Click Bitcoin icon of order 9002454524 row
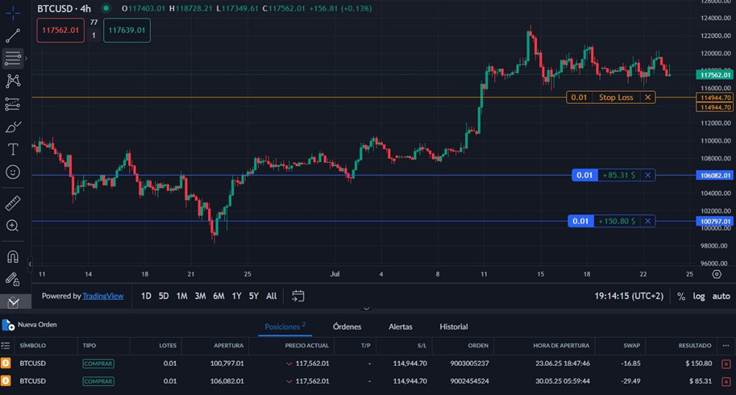The height and width of the screenshot is (395, 736). pyautogui.click(x=6, y=381)
